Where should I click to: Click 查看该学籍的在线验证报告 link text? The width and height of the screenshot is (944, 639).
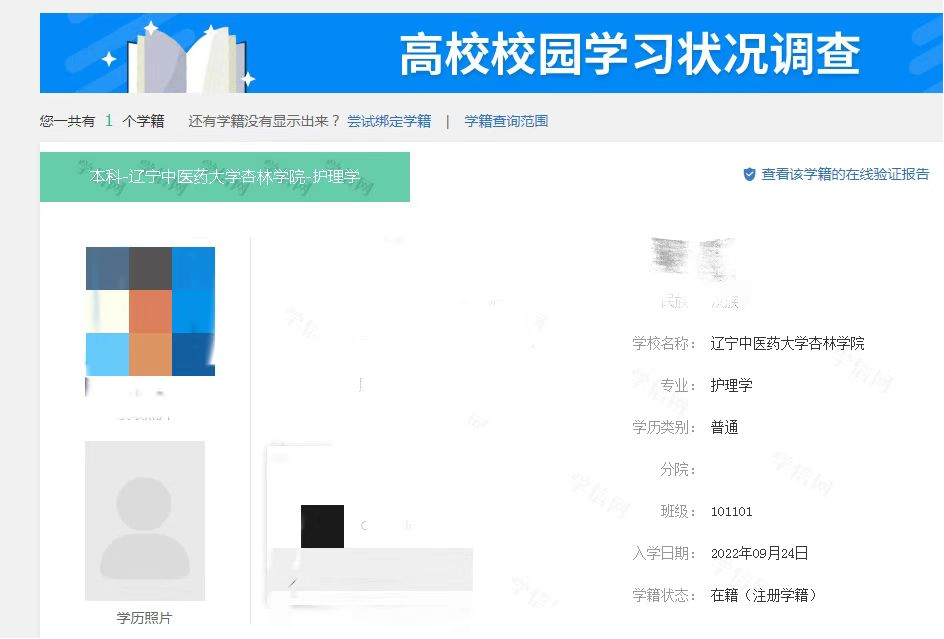click(845, 174)
